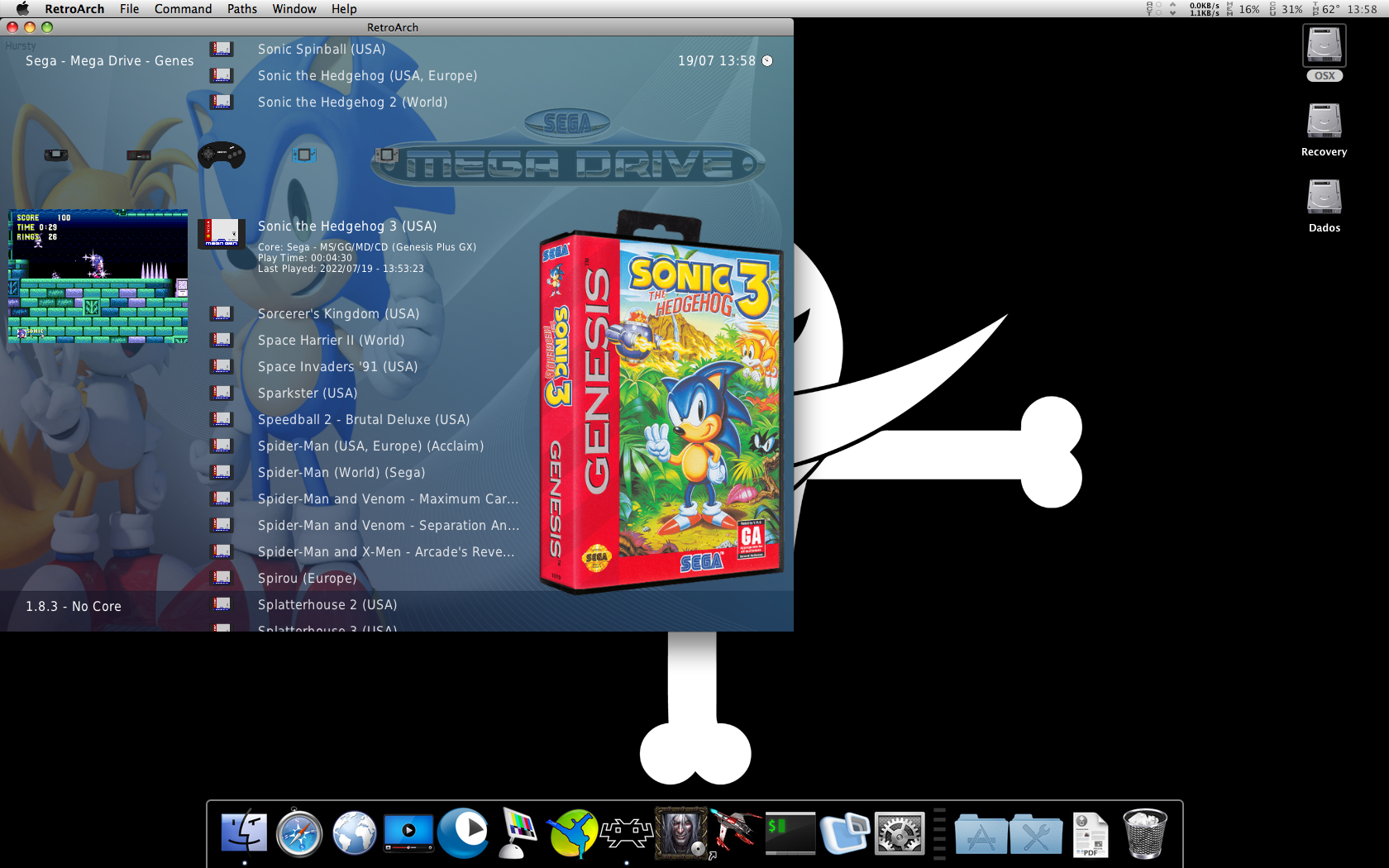
Task: Click the "Sega - Mega Drive - Genes" playlist title
Action: (x=110, y=60)
